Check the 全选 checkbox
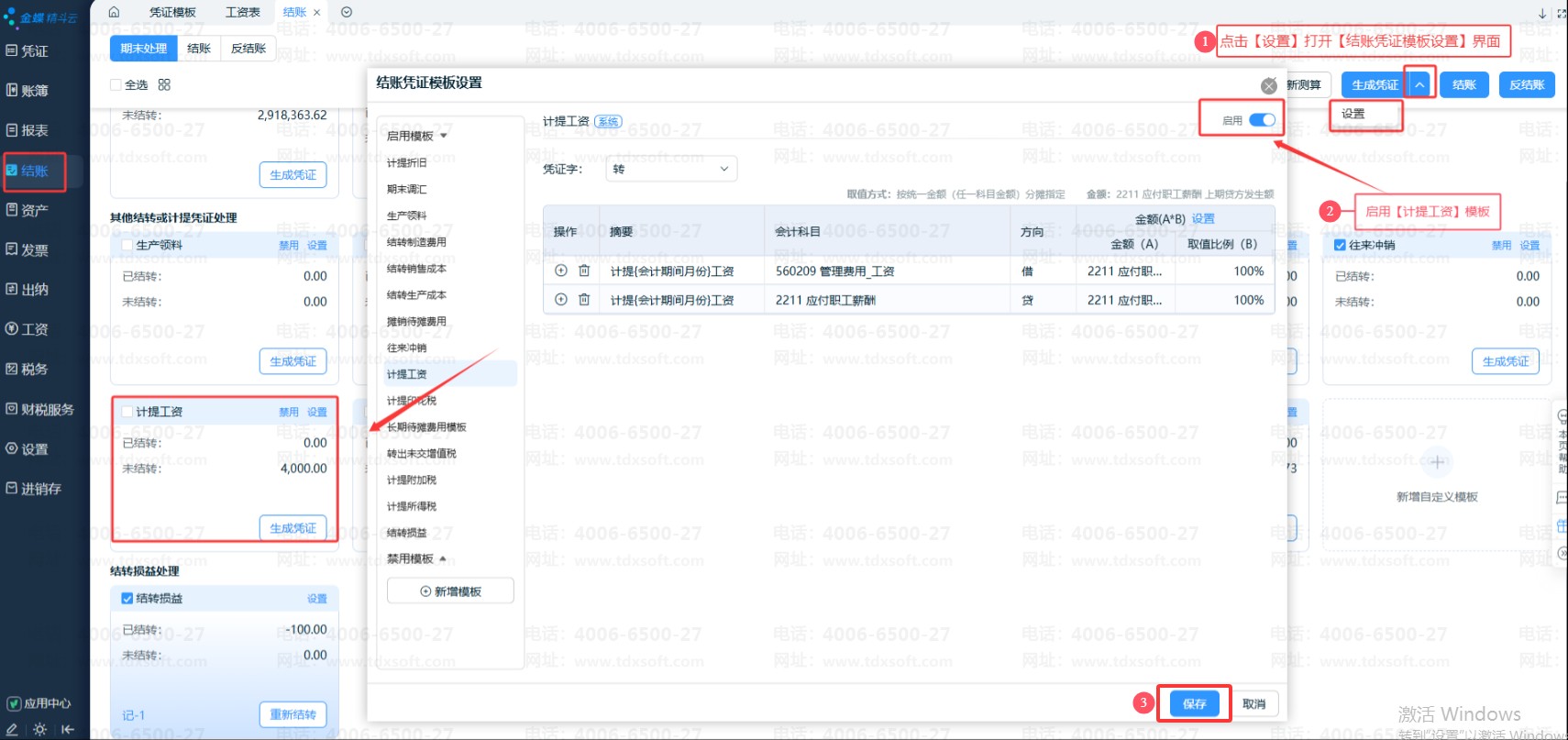This screenshot has height=740, width=1568. 116,84
